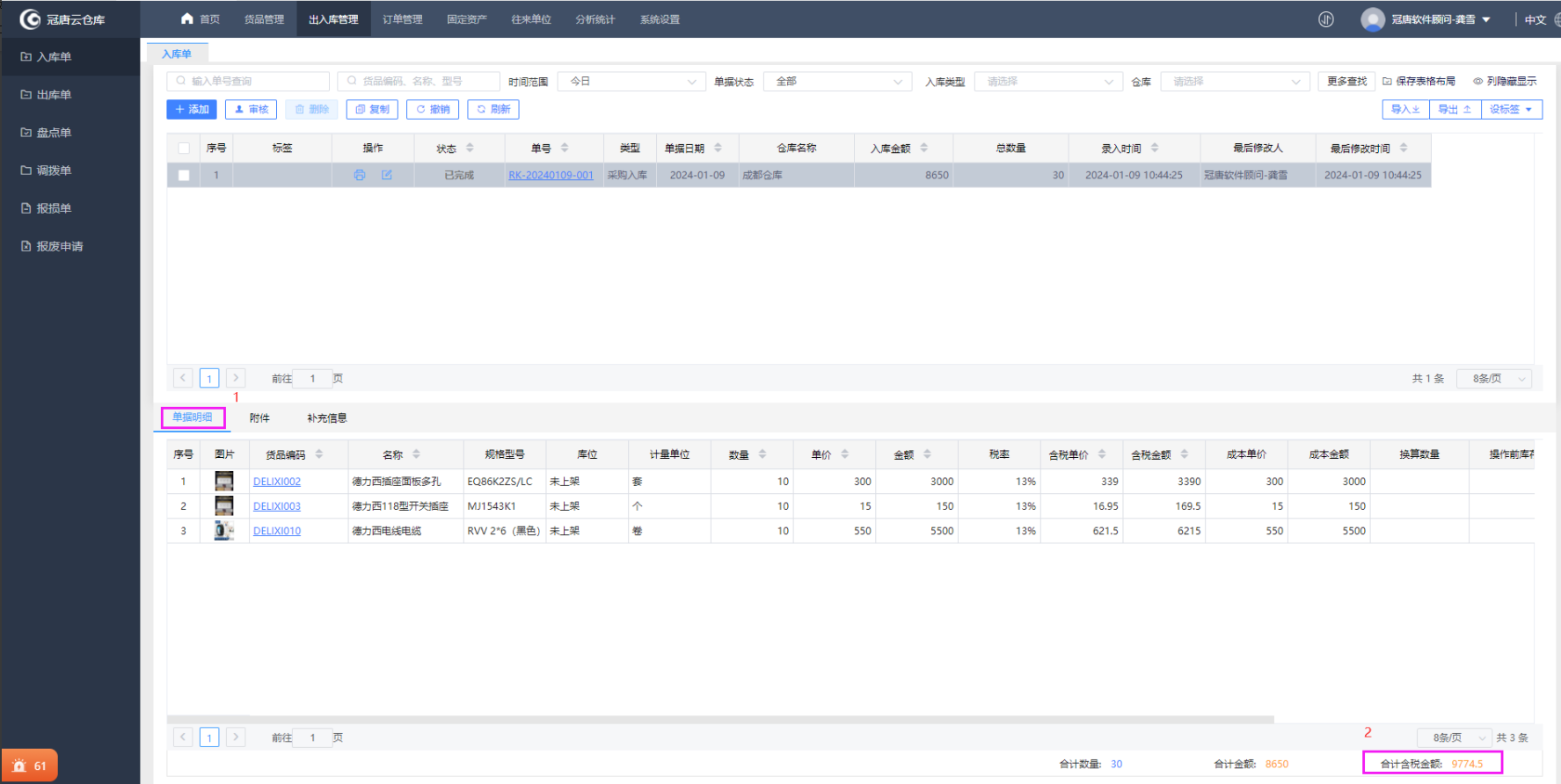Click the 导出 button

click(x=1455, y=109)
